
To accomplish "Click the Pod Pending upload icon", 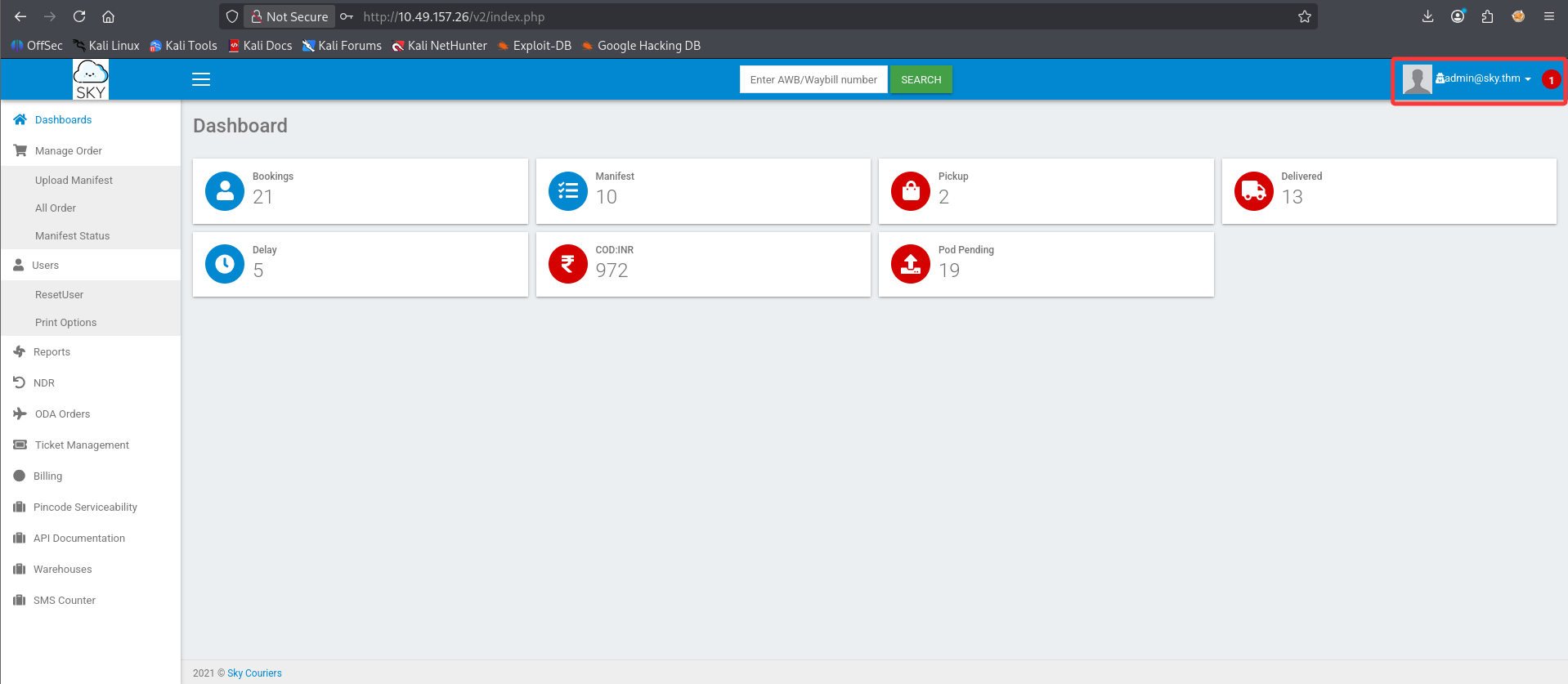I will 911,264.
